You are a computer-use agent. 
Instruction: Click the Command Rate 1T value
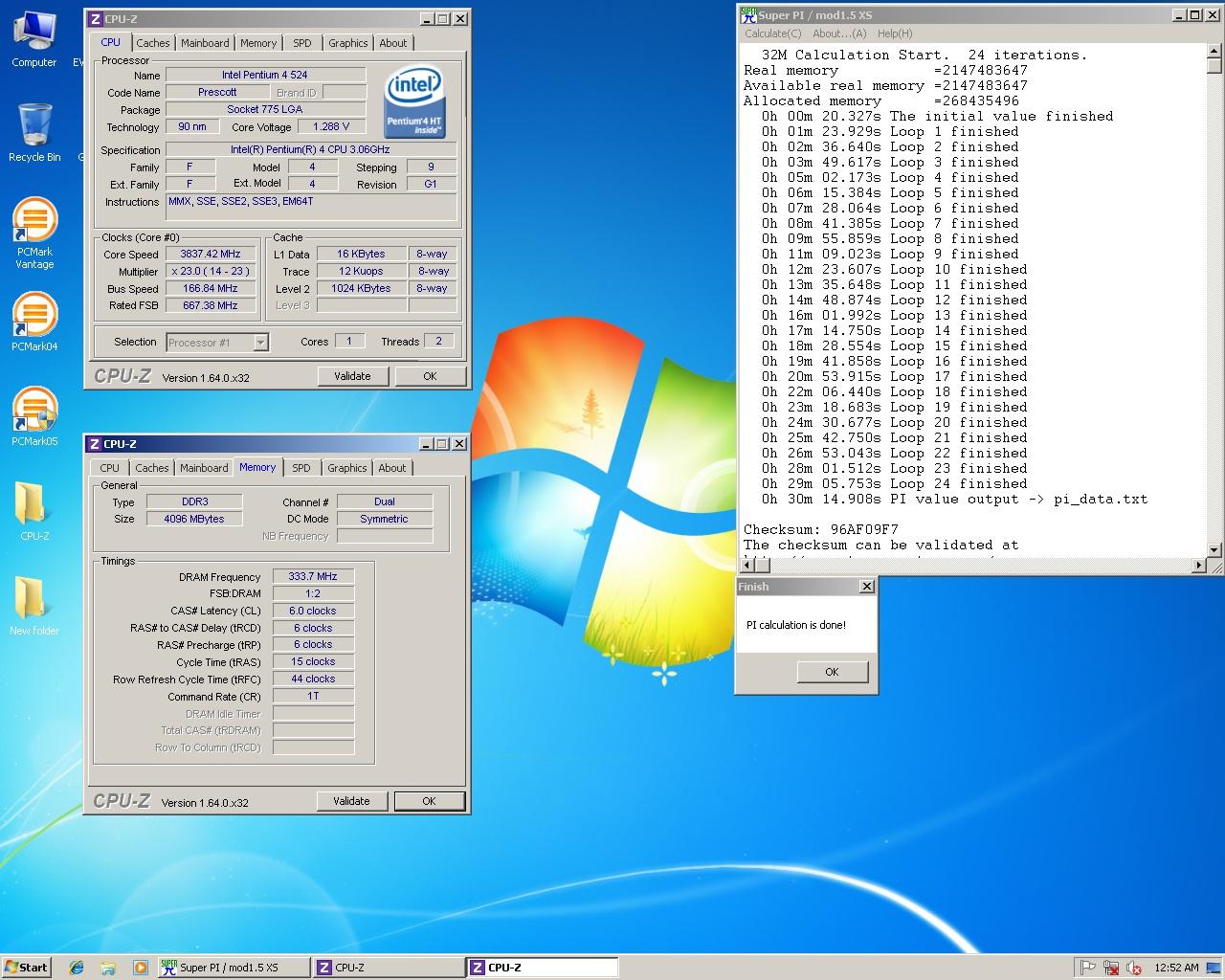(313, 696)
